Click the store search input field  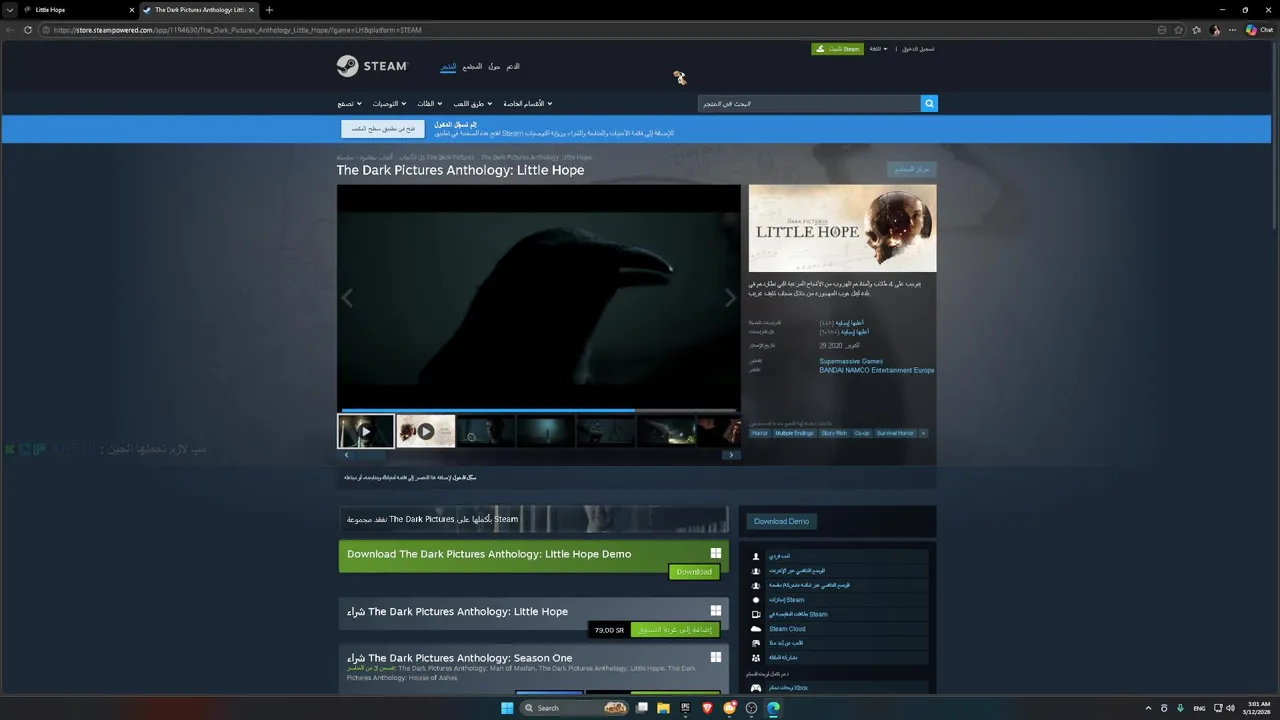809,103
